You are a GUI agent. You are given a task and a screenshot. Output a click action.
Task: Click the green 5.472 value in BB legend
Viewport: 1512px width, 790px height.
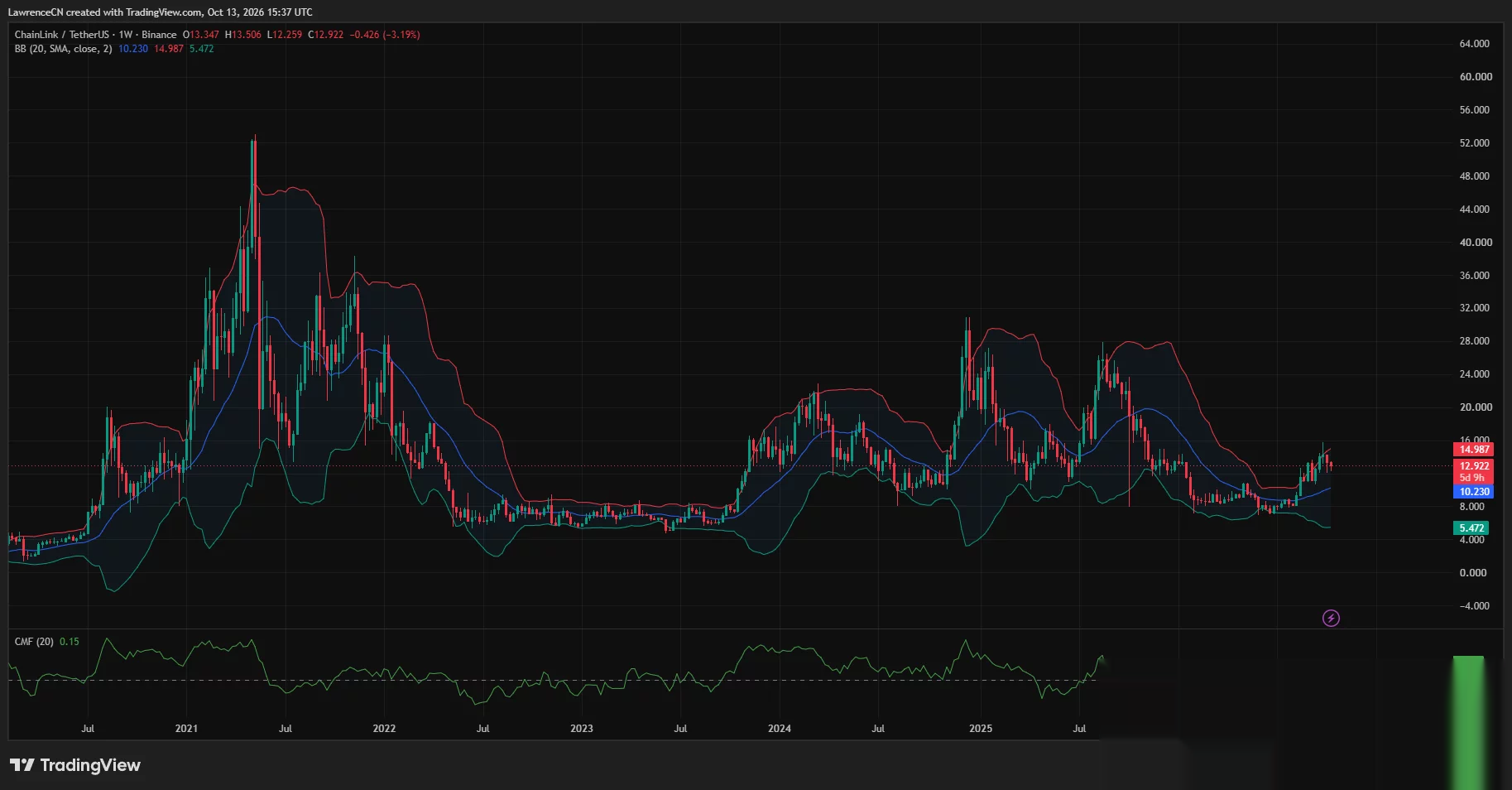pos(202,49)
